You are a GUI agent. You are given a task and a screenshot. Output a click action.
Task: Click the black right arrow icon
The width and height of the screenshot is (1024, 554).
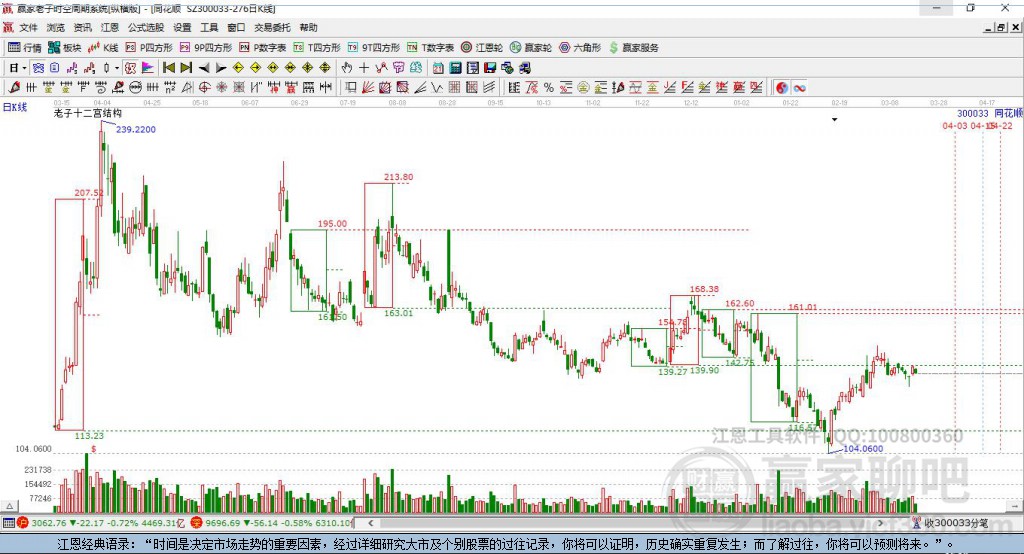click(221, 68)
